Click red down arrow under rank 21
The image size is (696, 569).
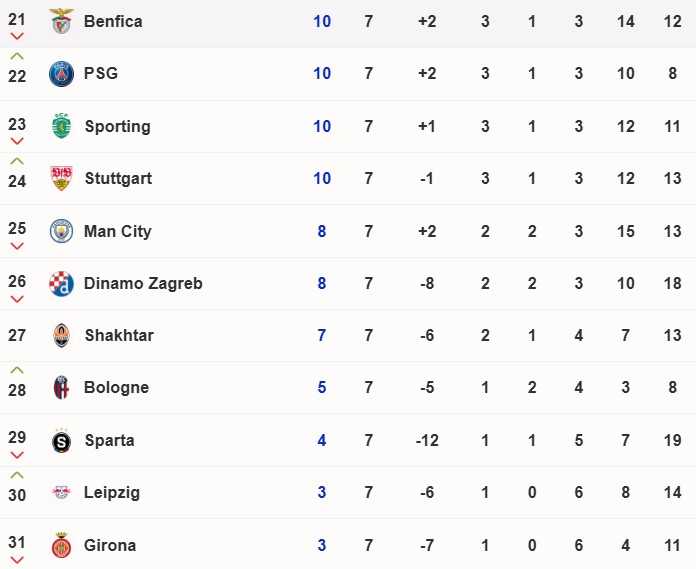[17, 36]
